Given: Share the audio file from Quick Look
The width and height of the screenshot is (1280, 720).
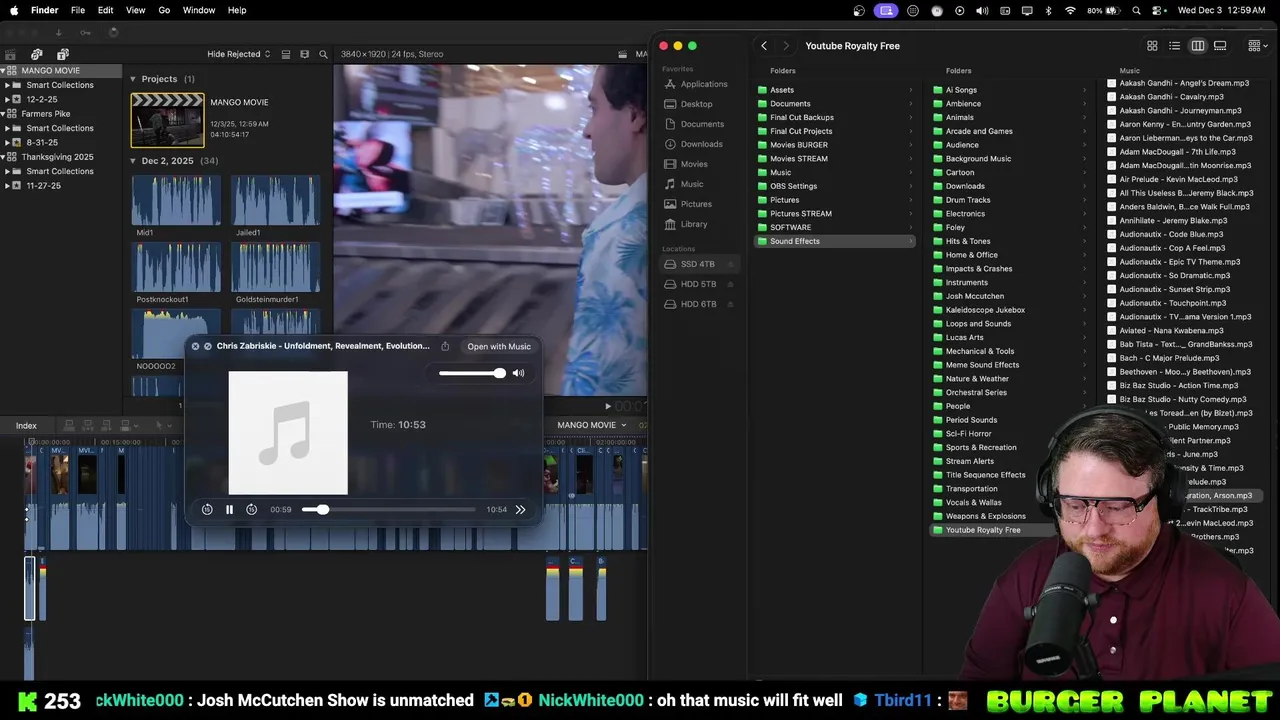Looking at the screenshot, I should coord(445,346).
